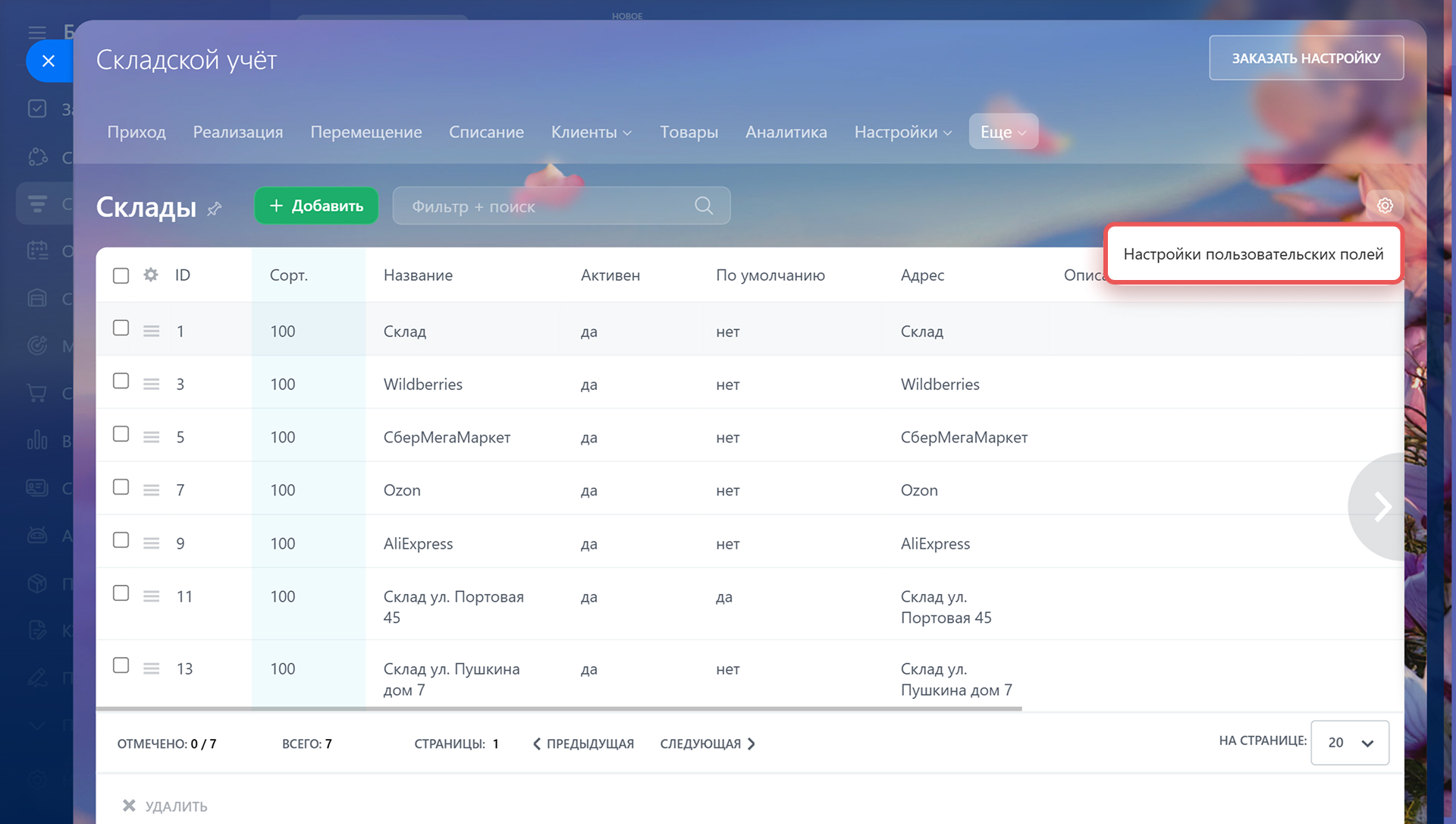Open the per-page count dropdown showing 20
1456x824 pixels.
pyautogui.click(x=1350, y=743)
